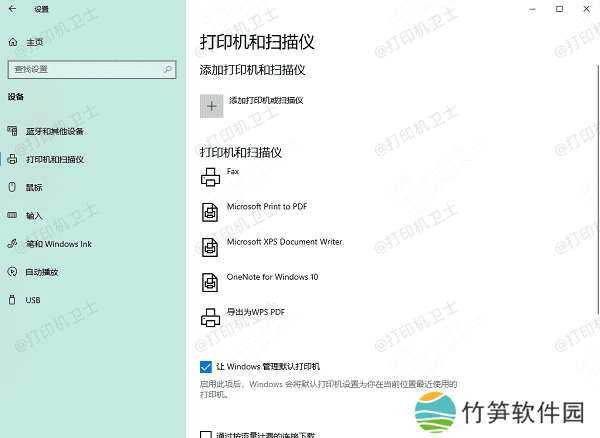Uncheck 让 Windows 管理默认打印机

coord(206,367)
